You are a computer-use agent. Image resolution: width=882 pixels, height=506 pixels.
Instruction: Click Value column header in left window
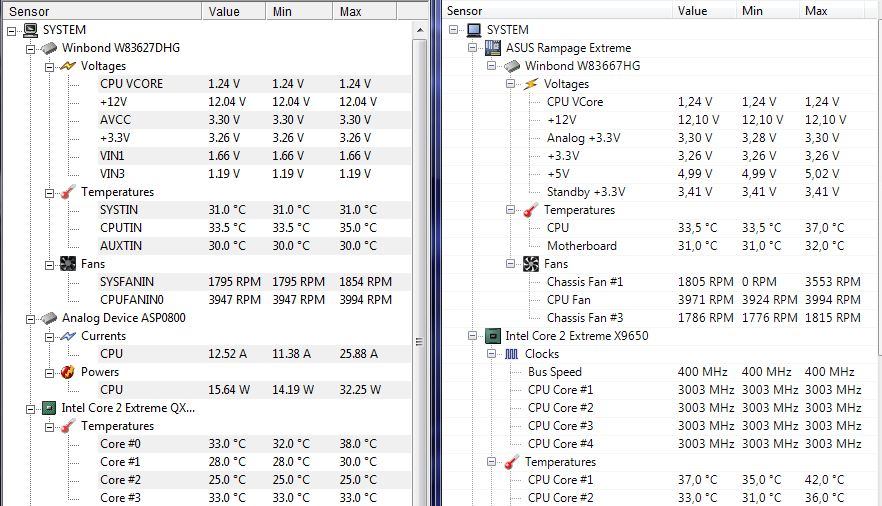[233, 11]
